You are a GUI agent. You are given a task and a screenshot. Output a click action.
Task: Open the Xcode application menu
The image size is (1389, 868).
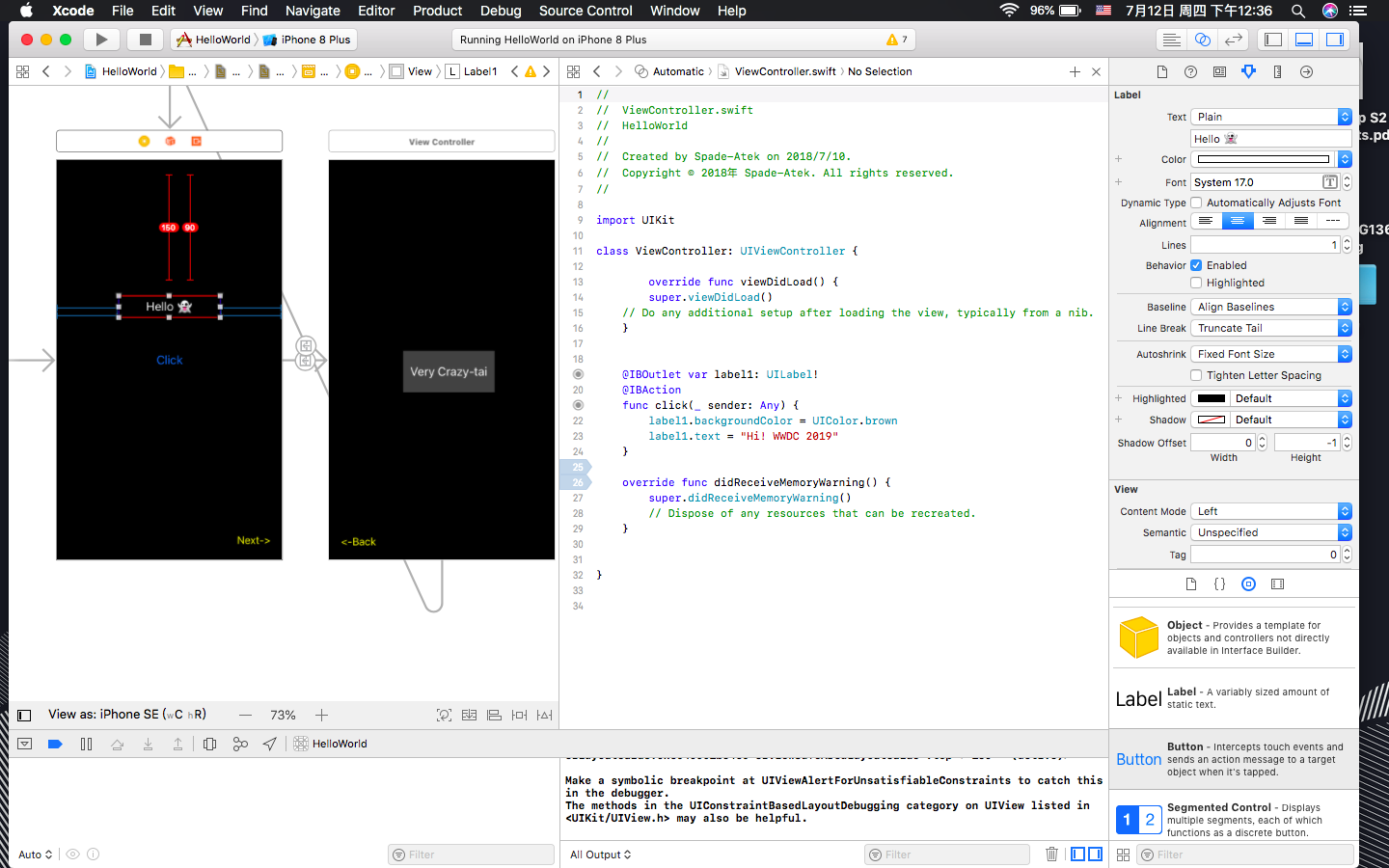tap(73, 11)
